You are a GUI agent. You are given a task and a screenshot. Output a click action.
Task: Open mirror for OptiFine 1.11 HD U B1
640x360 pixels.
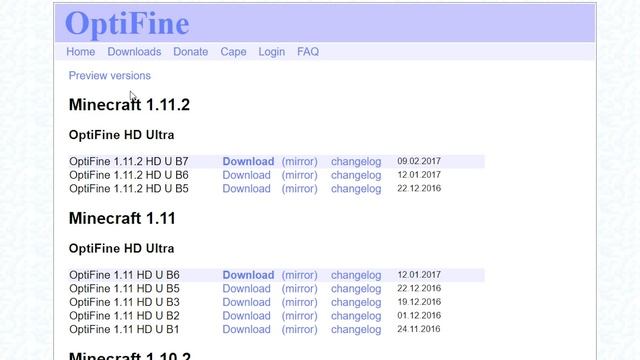coord(300,329)
